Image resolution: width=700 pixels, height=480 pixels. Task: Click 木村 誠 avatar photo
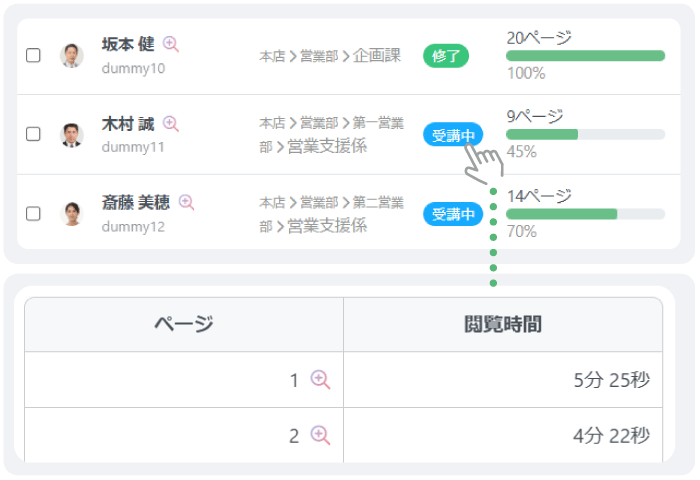(x=72, y=134)
